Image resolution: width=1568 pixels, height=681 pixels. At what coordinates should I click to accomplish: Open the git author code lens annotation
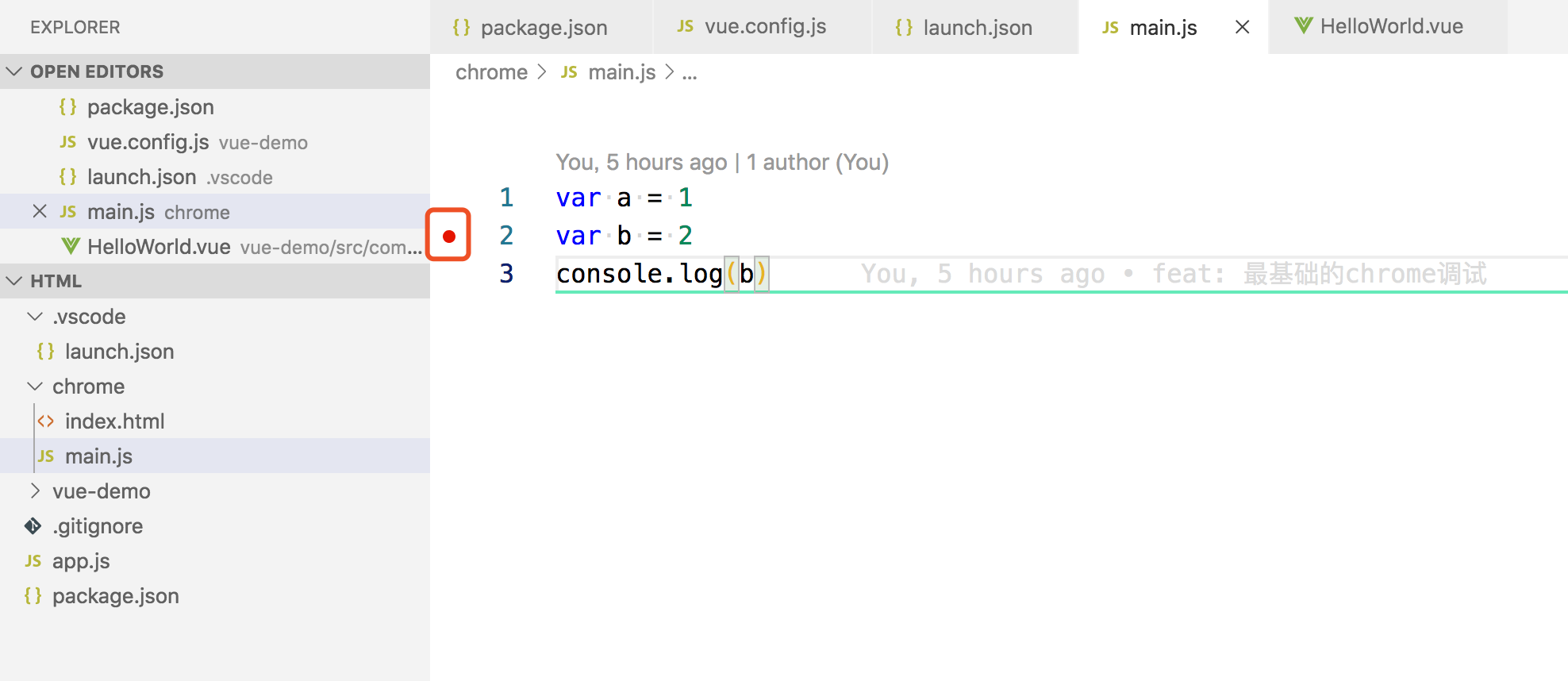click(722, 162)
